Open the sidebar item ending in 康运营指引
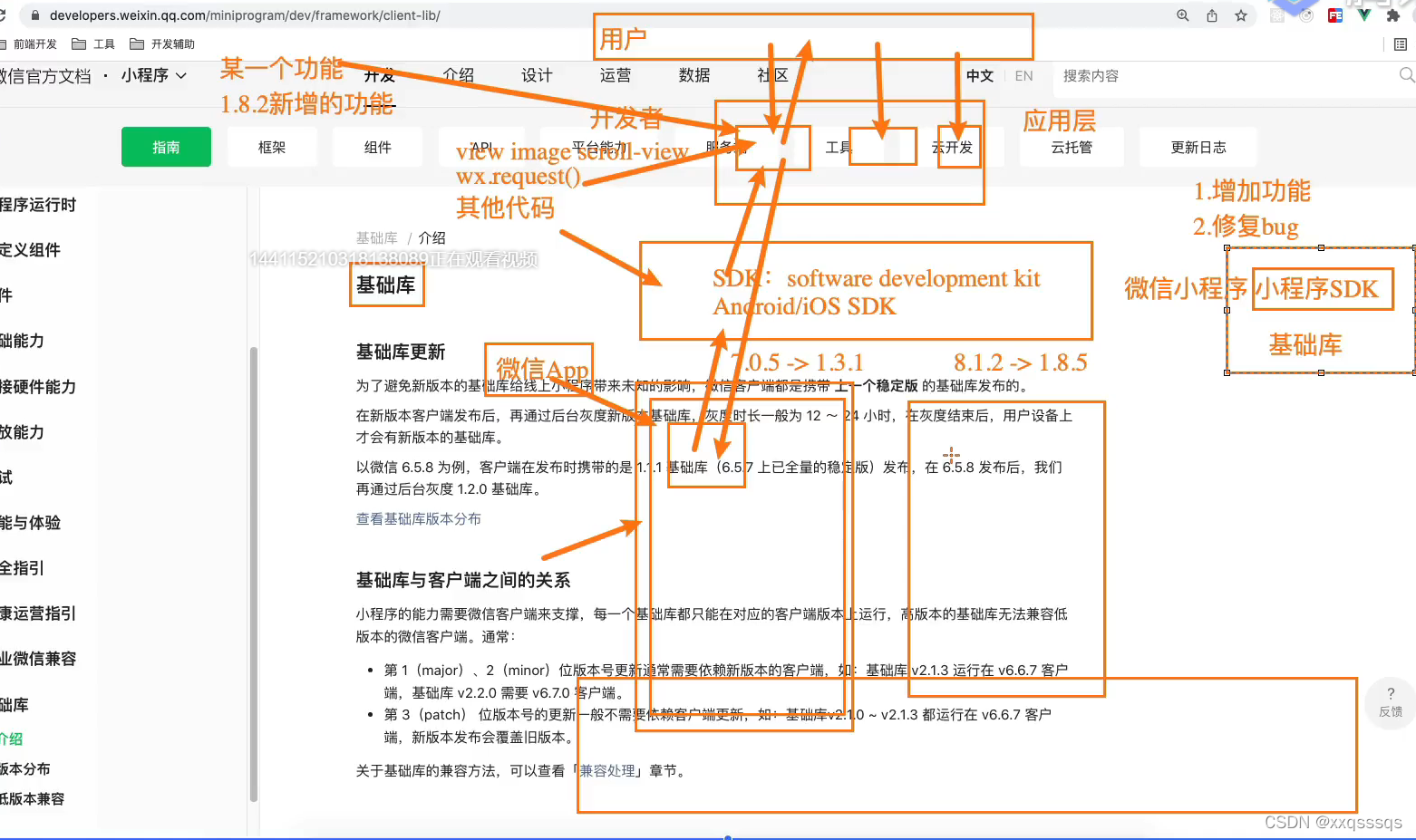The width and height of the screenshot is (1416, 840). click(38, 613)
